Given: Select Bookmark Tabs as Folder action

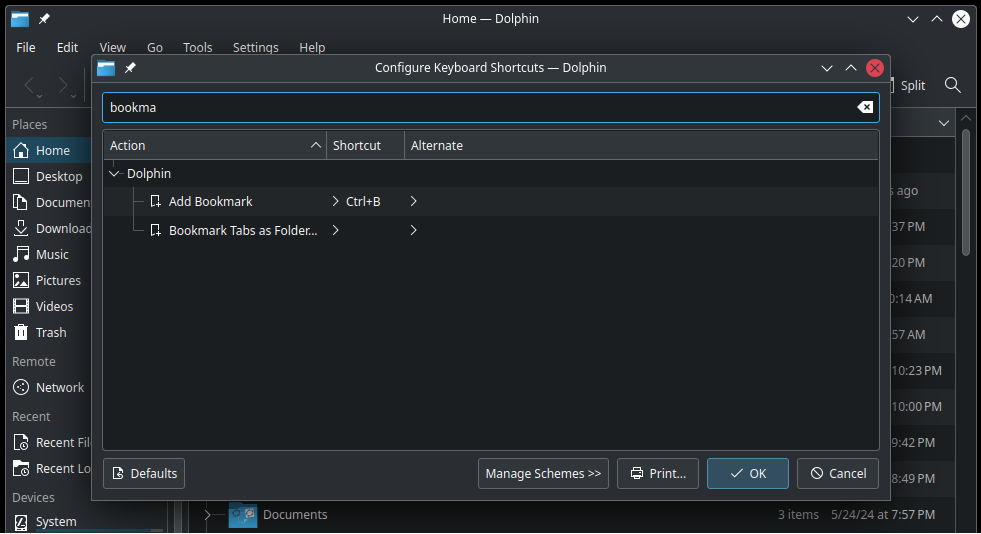Looking at the screenshot, I should (x=490, y=230).
